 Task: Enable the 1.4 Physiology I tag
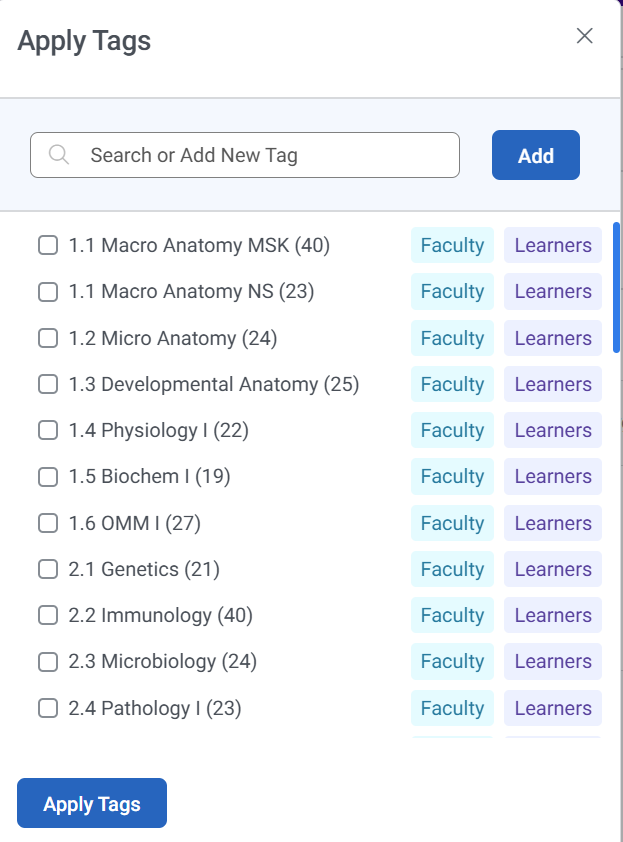coord(48,431)
